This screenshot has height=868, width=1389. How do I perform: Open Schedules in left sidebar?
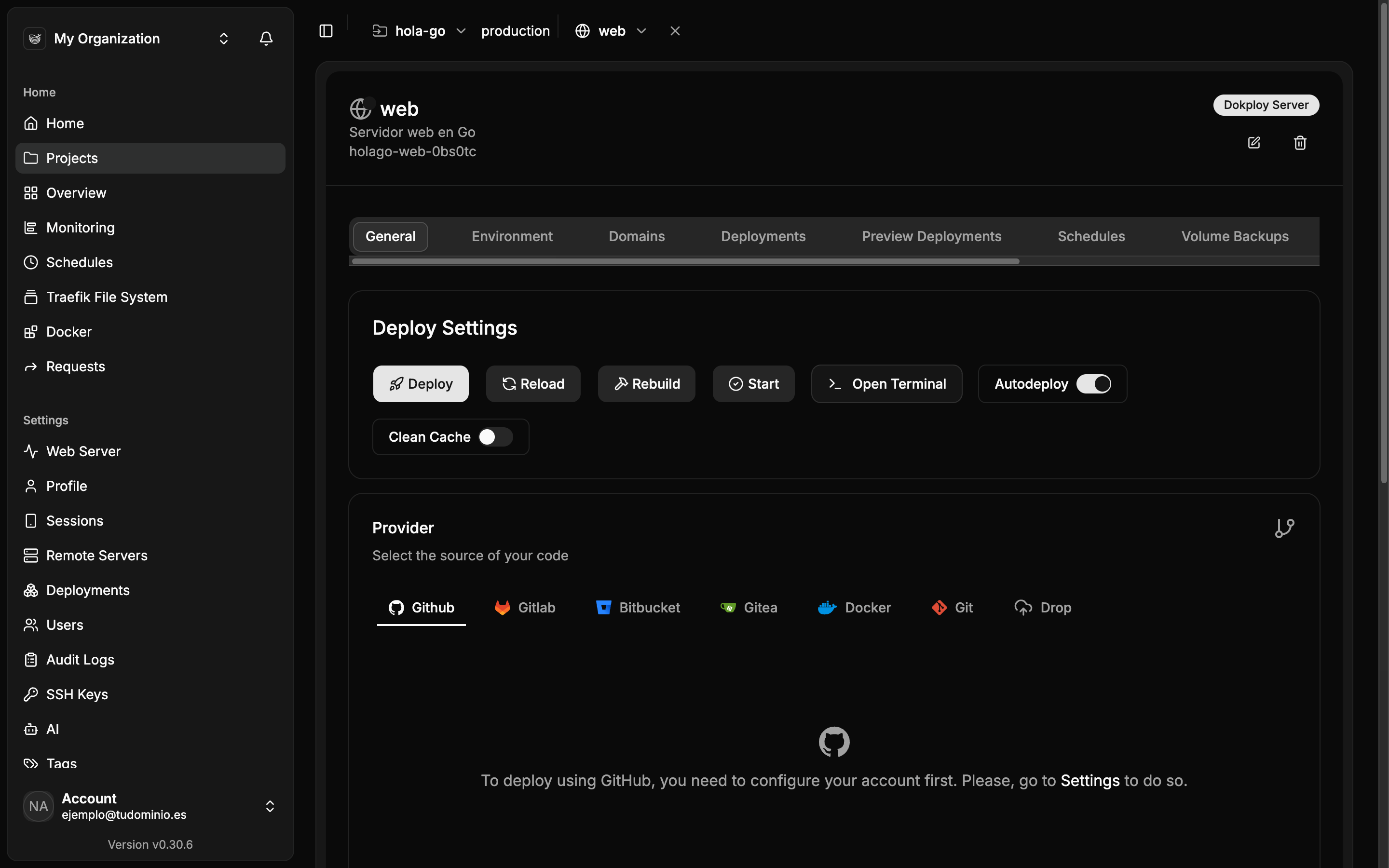[150, 262]
